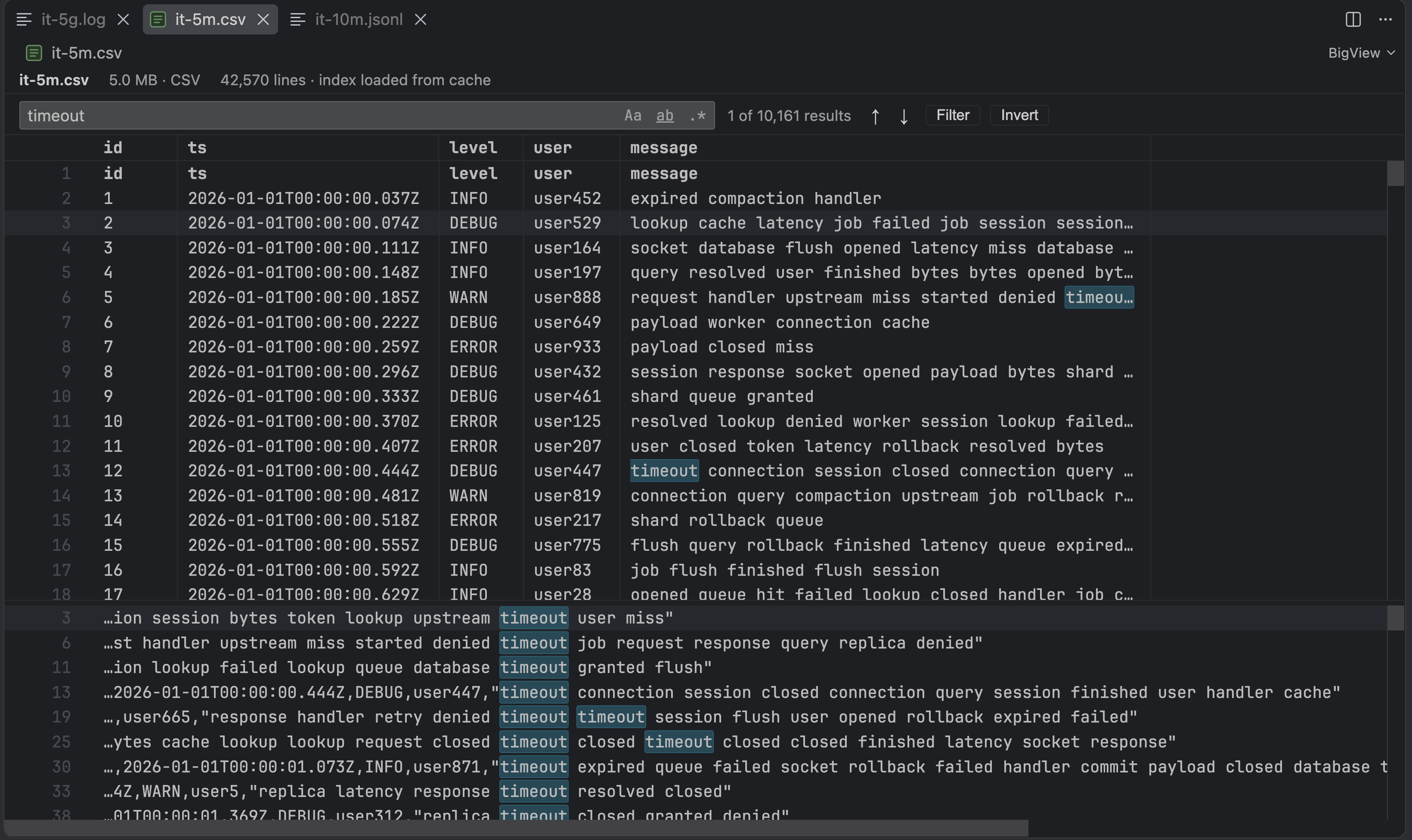Open result line 11 'timeout granted flush'

[x=695, y=668]
